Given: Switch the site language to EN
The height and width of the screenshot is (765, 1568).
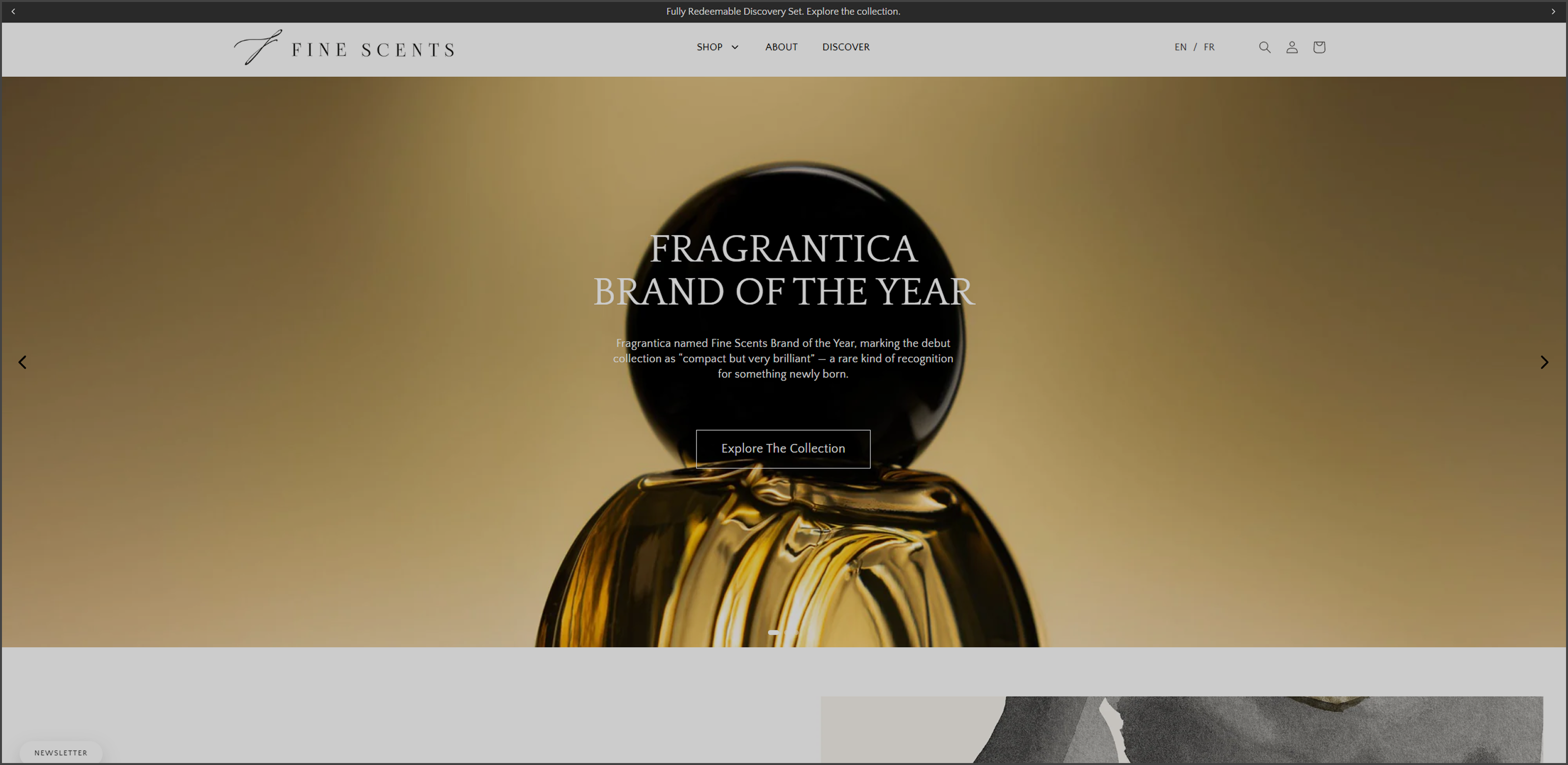Looking at the screenshot, I should 1180,47.
